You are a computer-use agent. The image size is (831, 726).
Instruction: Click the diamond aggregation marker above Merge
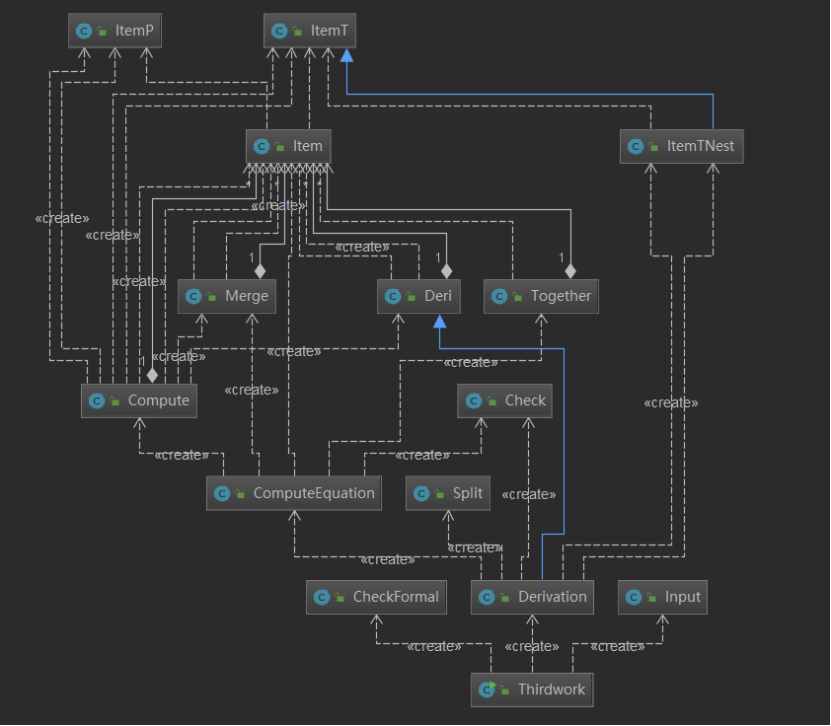260,271
